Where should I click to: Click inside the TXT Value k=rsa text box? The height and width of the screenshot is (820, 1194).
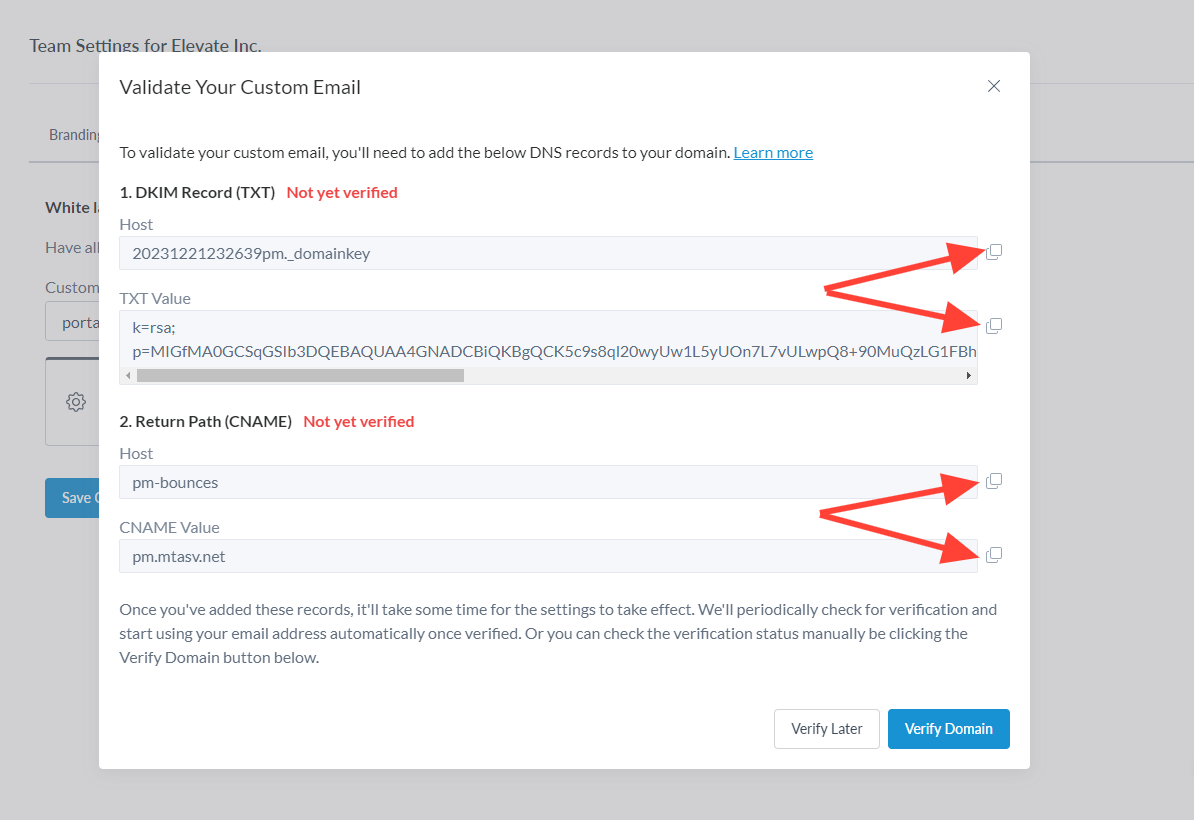tap(548, 340)
